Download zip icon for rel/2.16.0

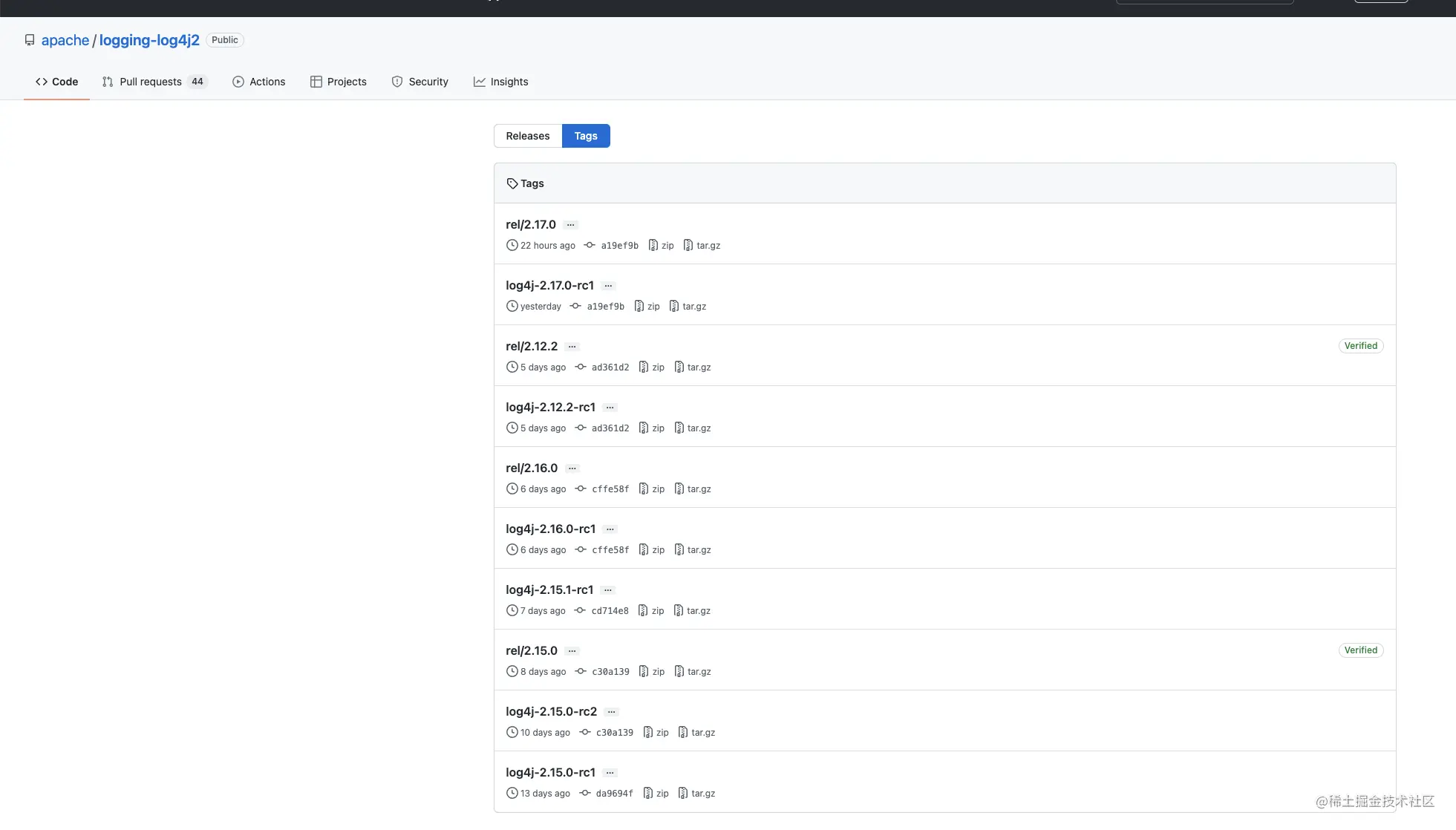point(644,488)
